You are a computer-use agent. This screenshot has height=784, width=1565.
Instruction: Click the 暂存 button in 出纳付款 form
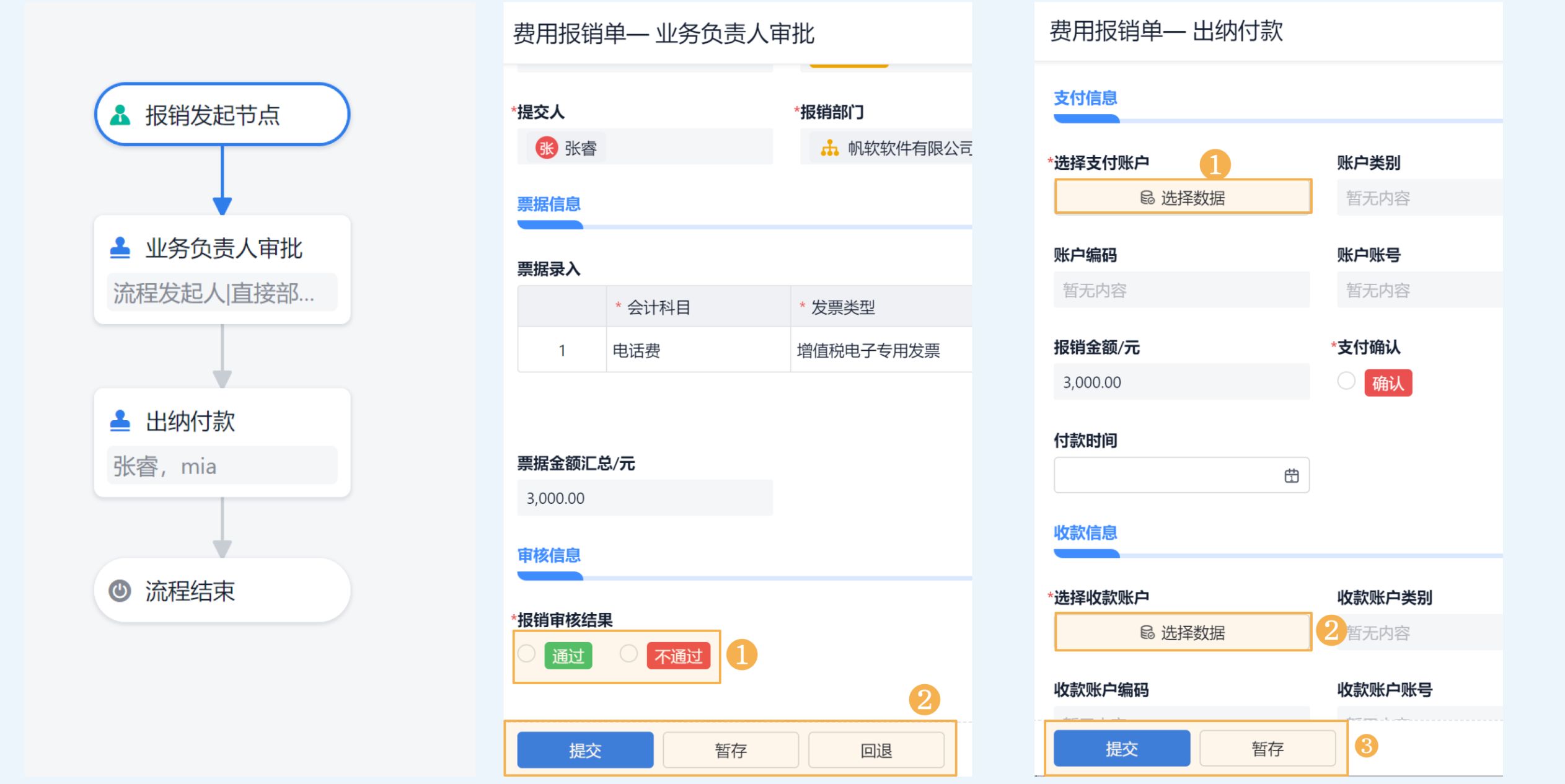click(x=1267, y=749)
